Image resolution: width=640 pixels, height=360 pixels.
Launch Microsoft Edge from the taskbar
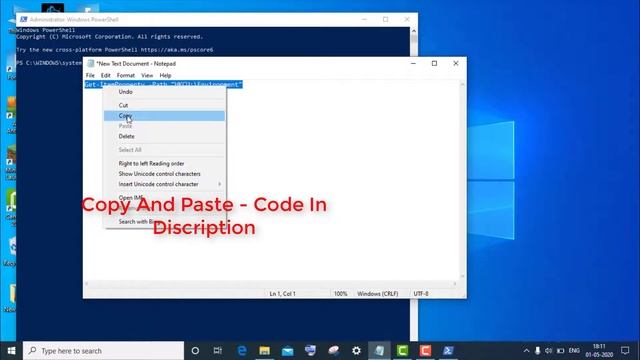coord(242,351)
